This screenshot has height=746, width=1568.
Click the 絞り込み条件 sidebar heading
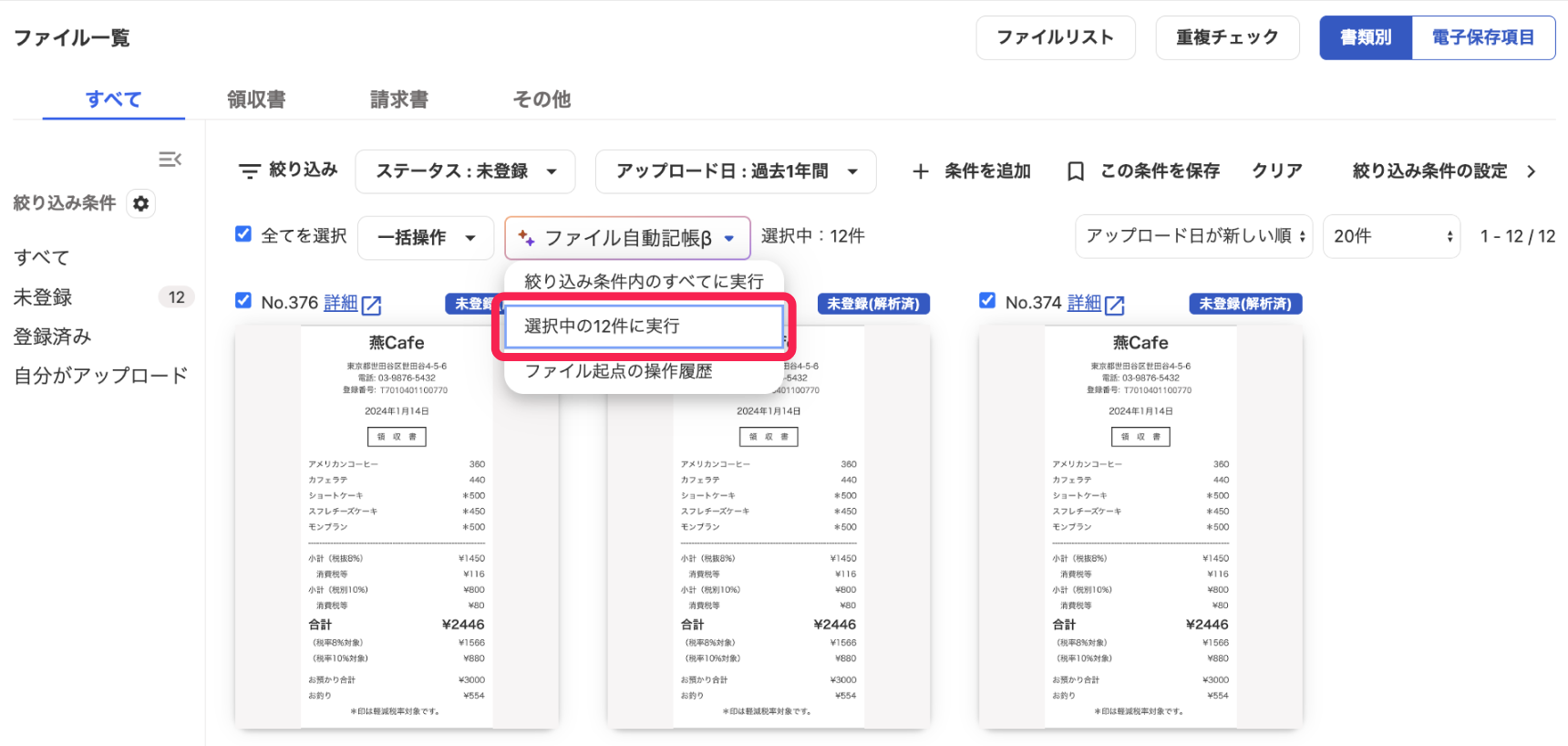click(x=65, y=203)
